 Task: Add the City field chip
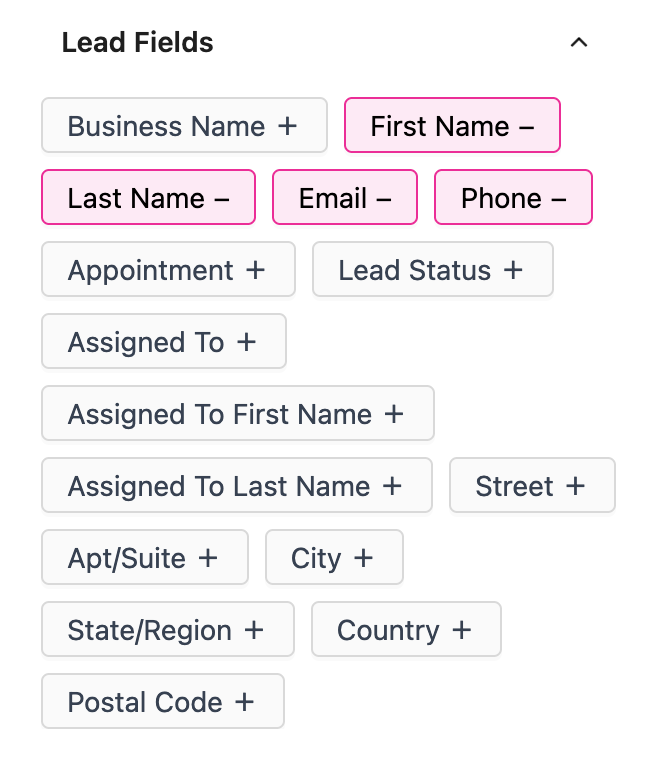pyautogui.click(x=334, y=558)
